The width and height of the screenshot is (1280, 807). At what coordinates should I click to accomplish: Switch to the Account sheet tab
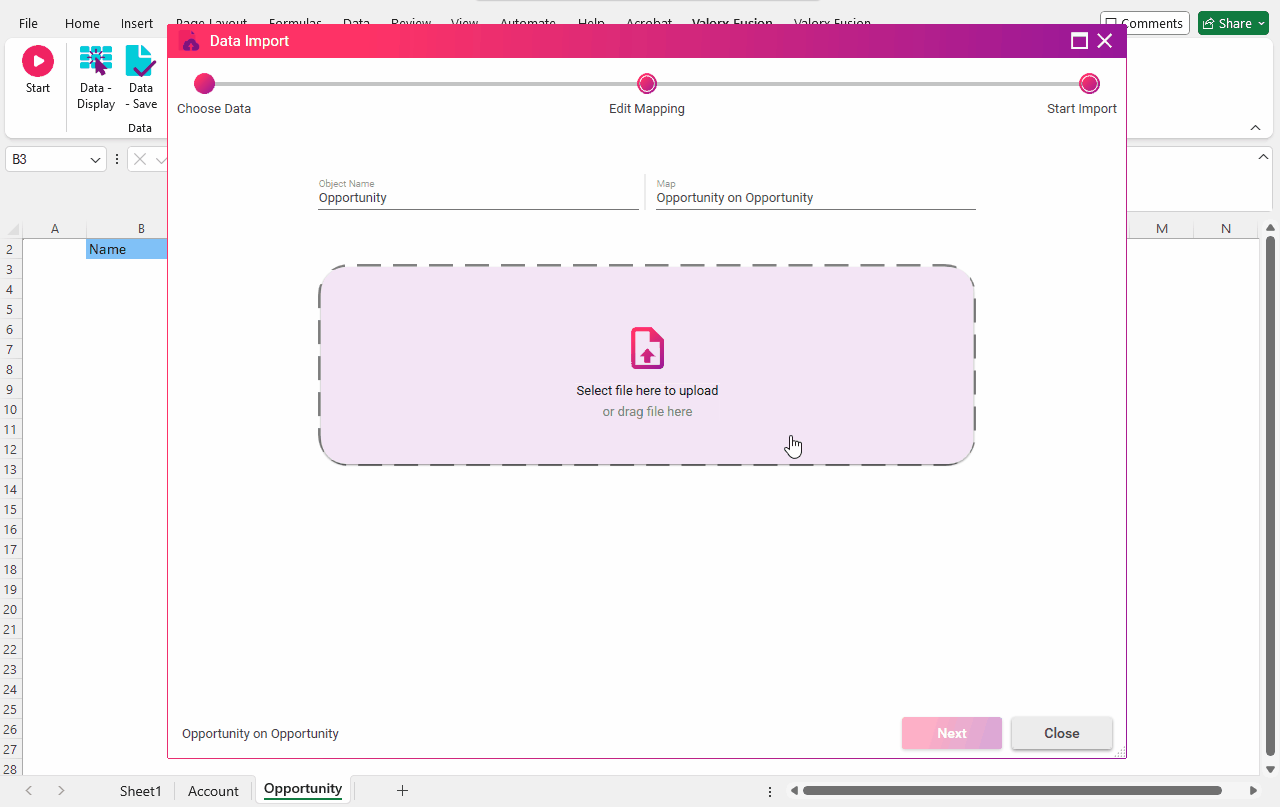pos(213,791)
